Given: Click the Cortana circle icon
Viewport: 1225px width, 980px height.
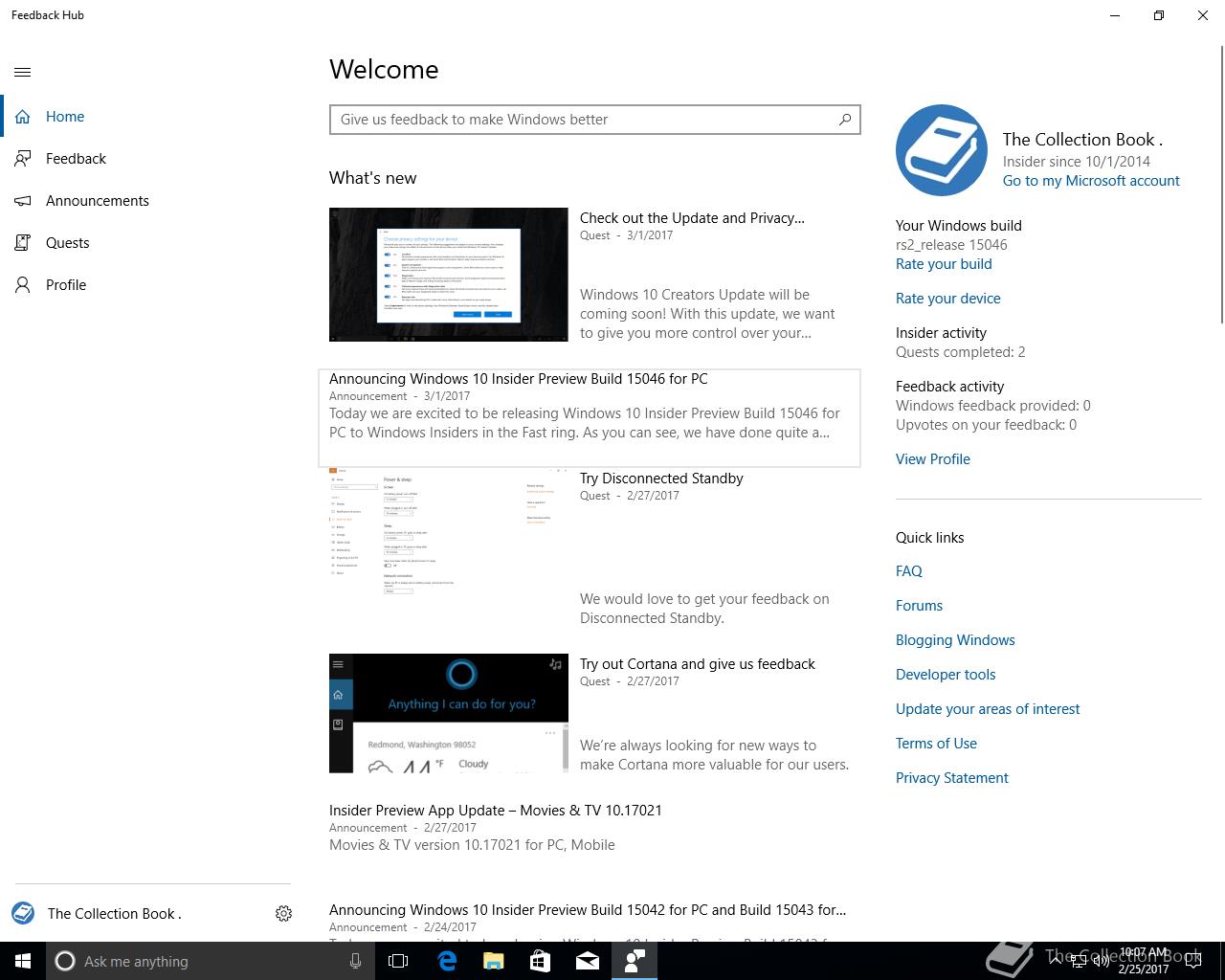Looking at the screenshot, I should tap(65, 961).
